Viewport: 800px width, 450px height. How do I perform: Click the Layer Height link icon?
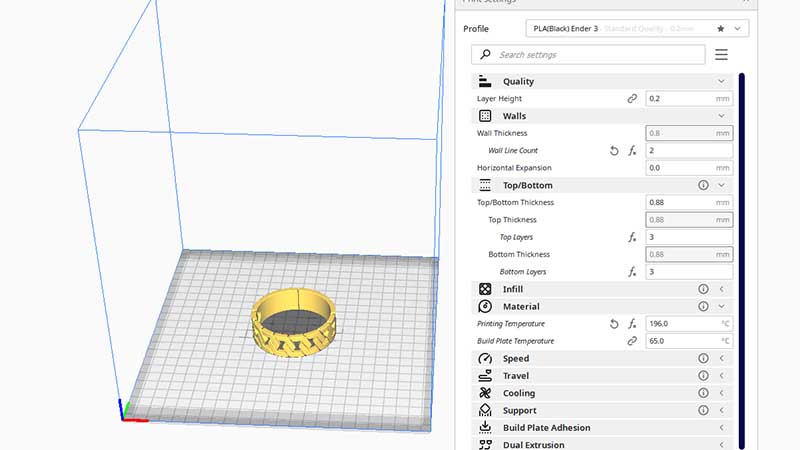click(632, 98)
